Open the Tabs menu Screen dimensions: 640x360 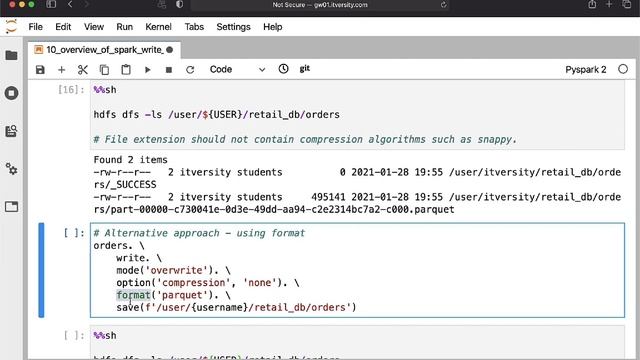coord(194,27)
